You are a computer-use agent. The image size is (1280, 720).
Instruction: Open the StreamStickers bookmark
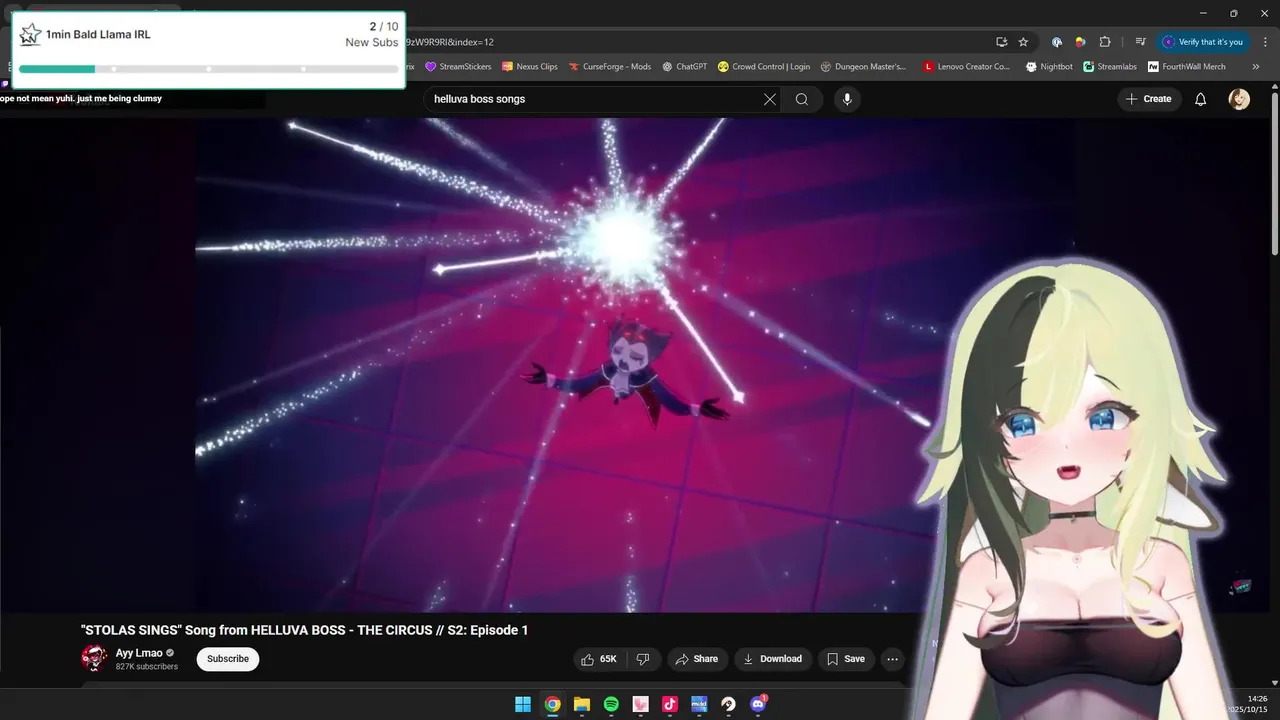point(458,67)
